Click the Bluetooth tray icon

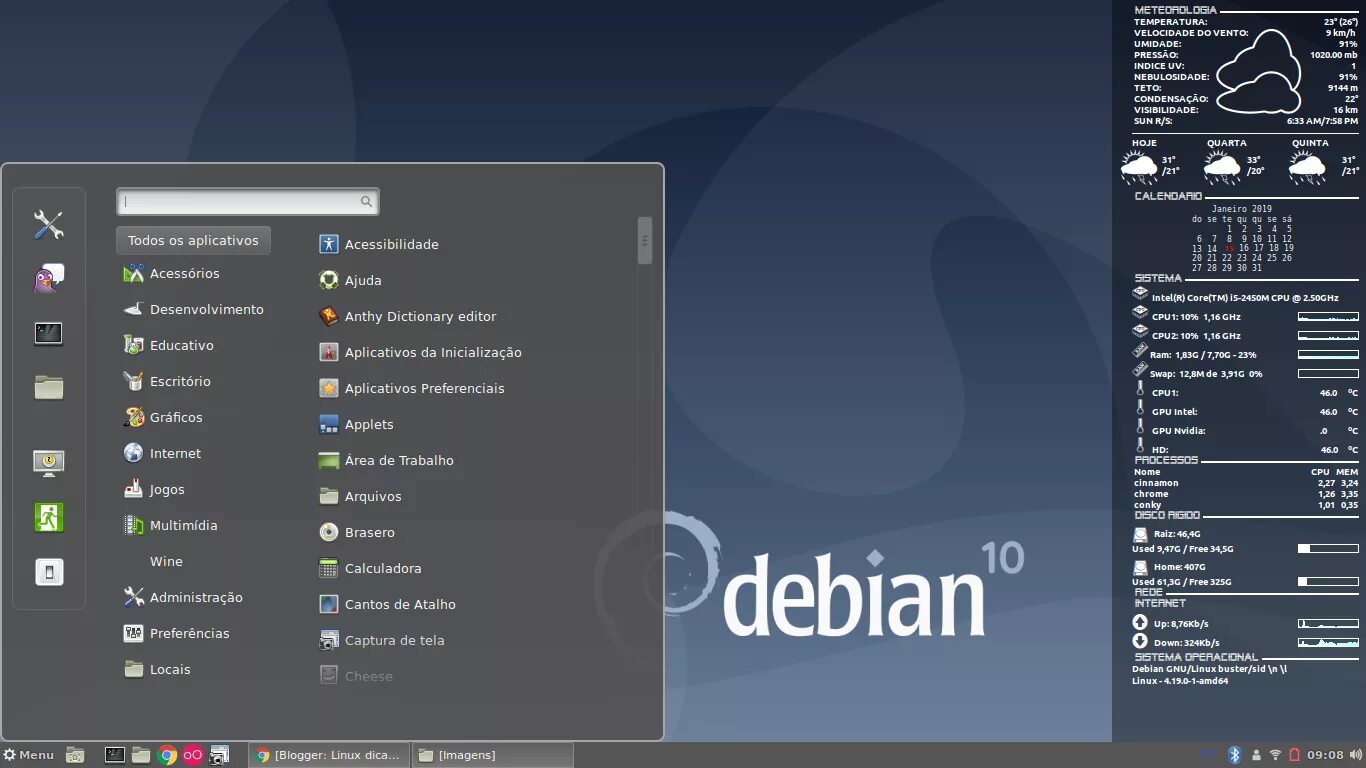click(1235, 755)
